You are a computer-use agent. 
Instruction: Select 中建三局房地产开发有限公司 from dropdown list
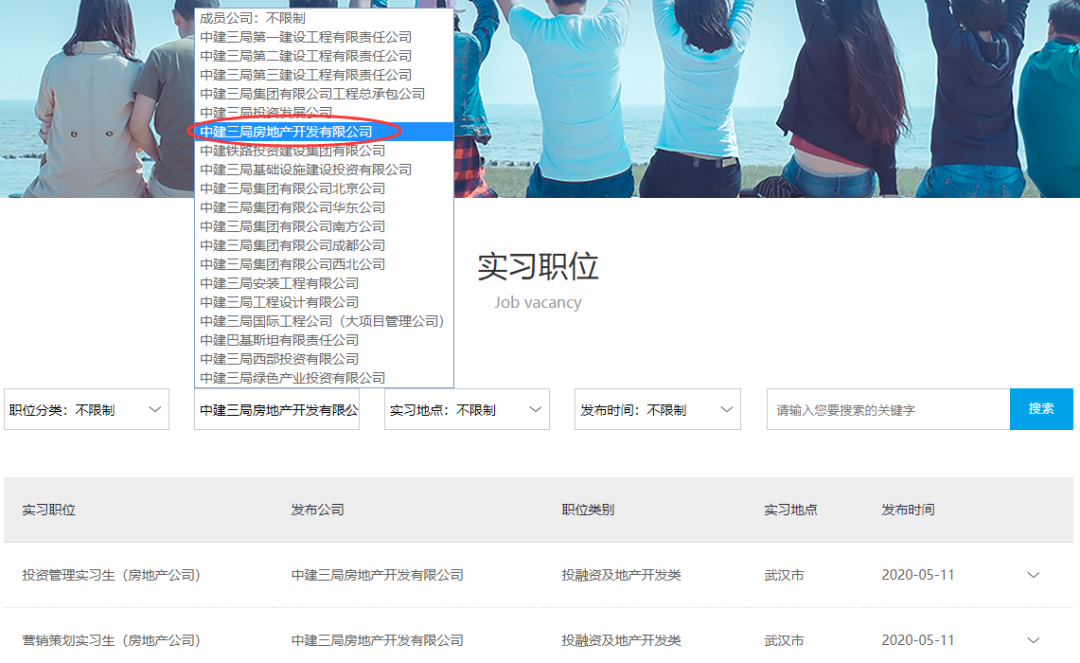(x=286, y=132)
